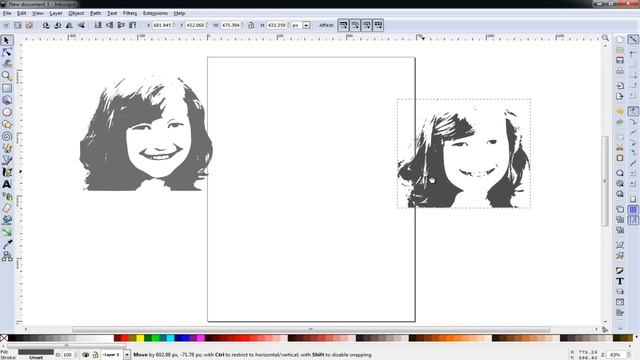Viewport: 640px width, 360px height.
Task: Select the Spray tool
Action: (x=7, y=196)
